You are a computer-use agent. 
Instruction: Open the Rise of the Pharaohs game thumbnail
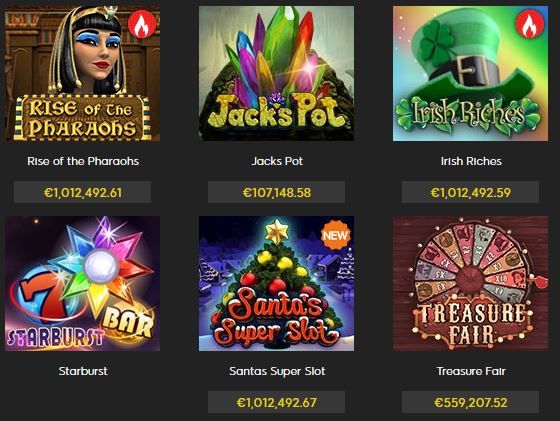click(x=82, y=74)
